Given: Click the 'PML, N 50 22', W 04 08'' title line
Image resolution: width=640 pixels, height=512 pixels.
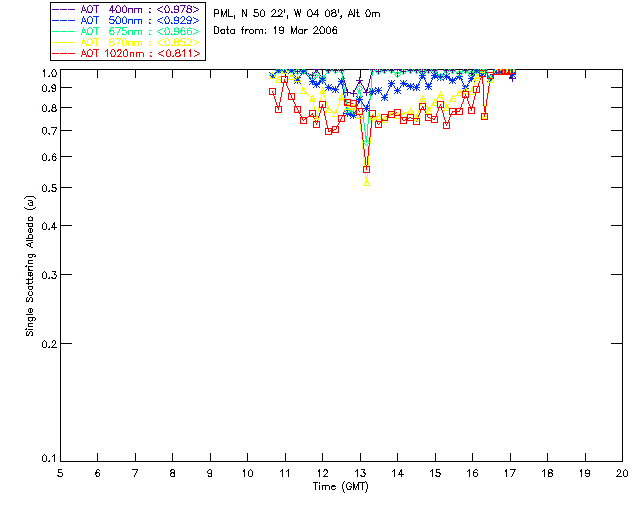Looking at the screenshot, I should [x=297, y=14].
